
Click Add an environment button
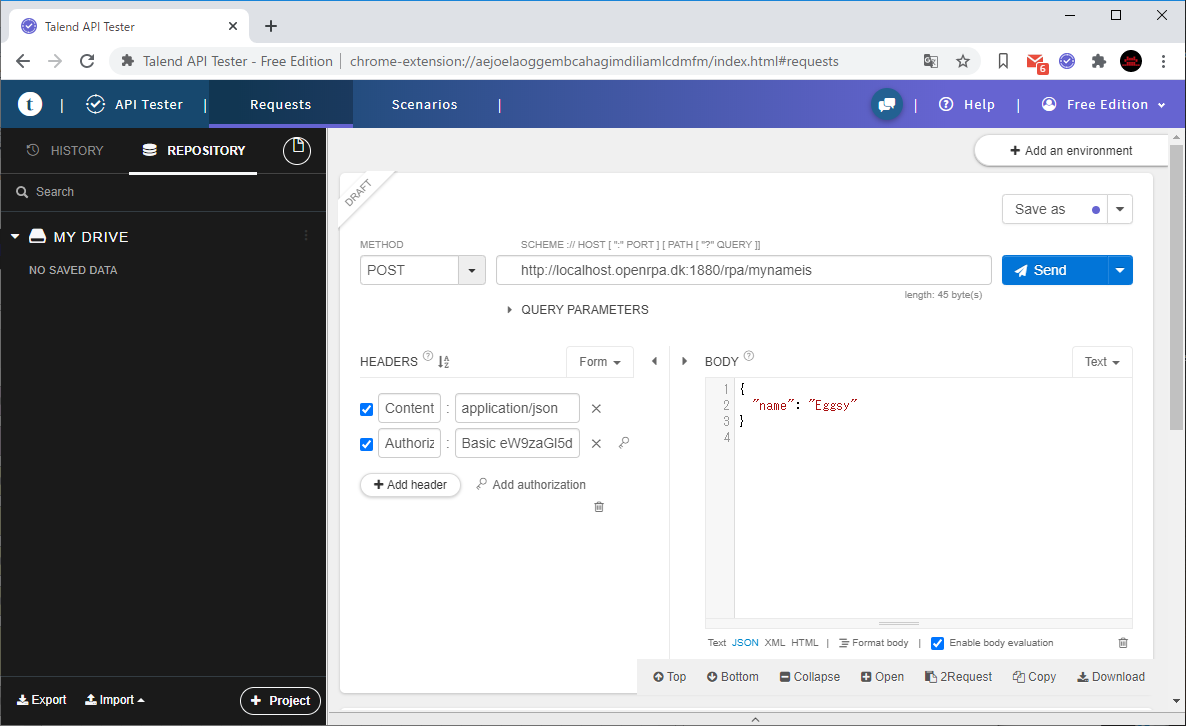pos(1071,150)
